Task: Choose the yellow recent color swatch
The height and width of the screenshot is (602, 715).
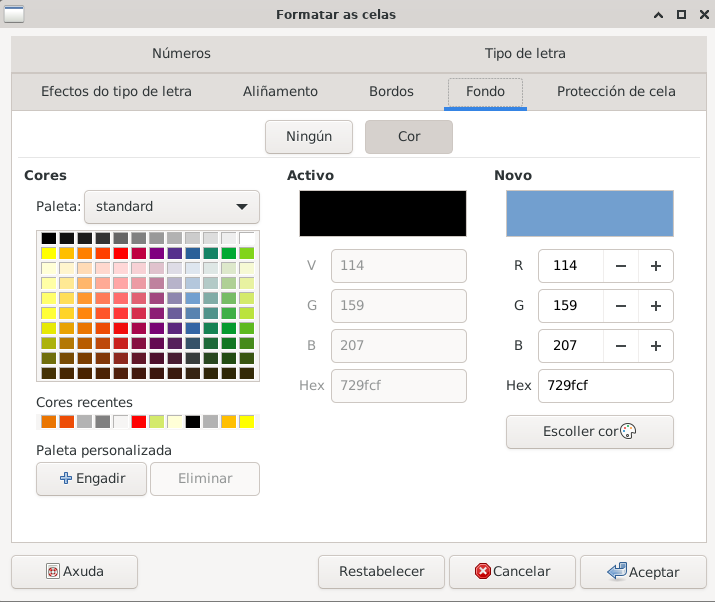Action: pos(247,422)
